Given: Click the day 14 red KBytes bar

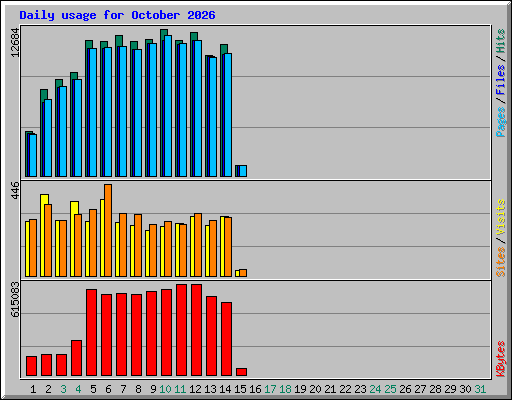Looking at the screenshot, I should click(226, 339).
